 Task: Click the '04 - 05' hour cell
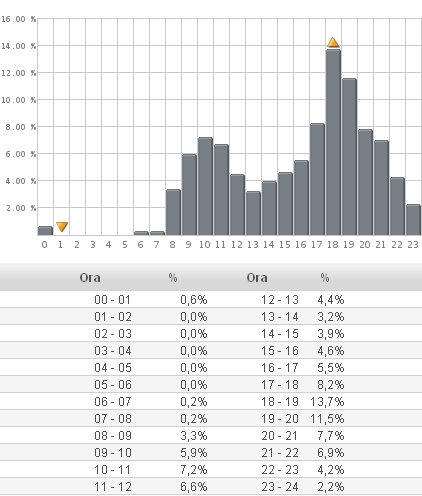113,368
